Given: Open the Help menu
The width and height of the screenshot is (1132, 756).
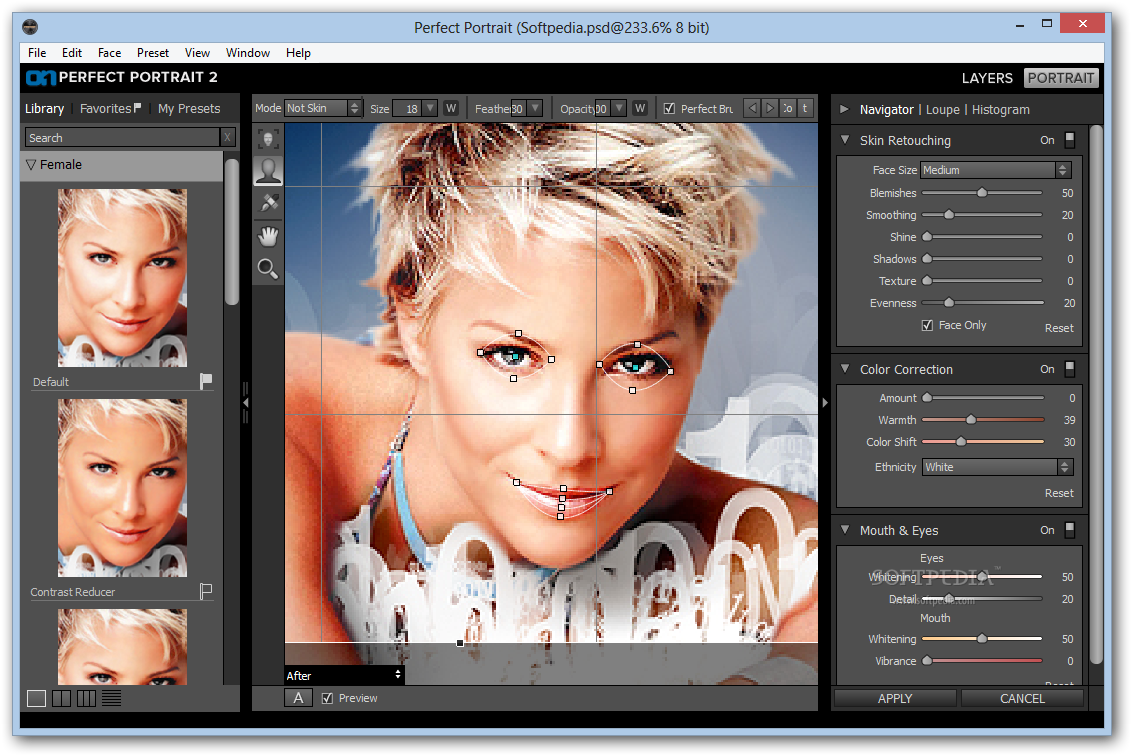Looking at the screenshot, I should click(x=298, y=53).
